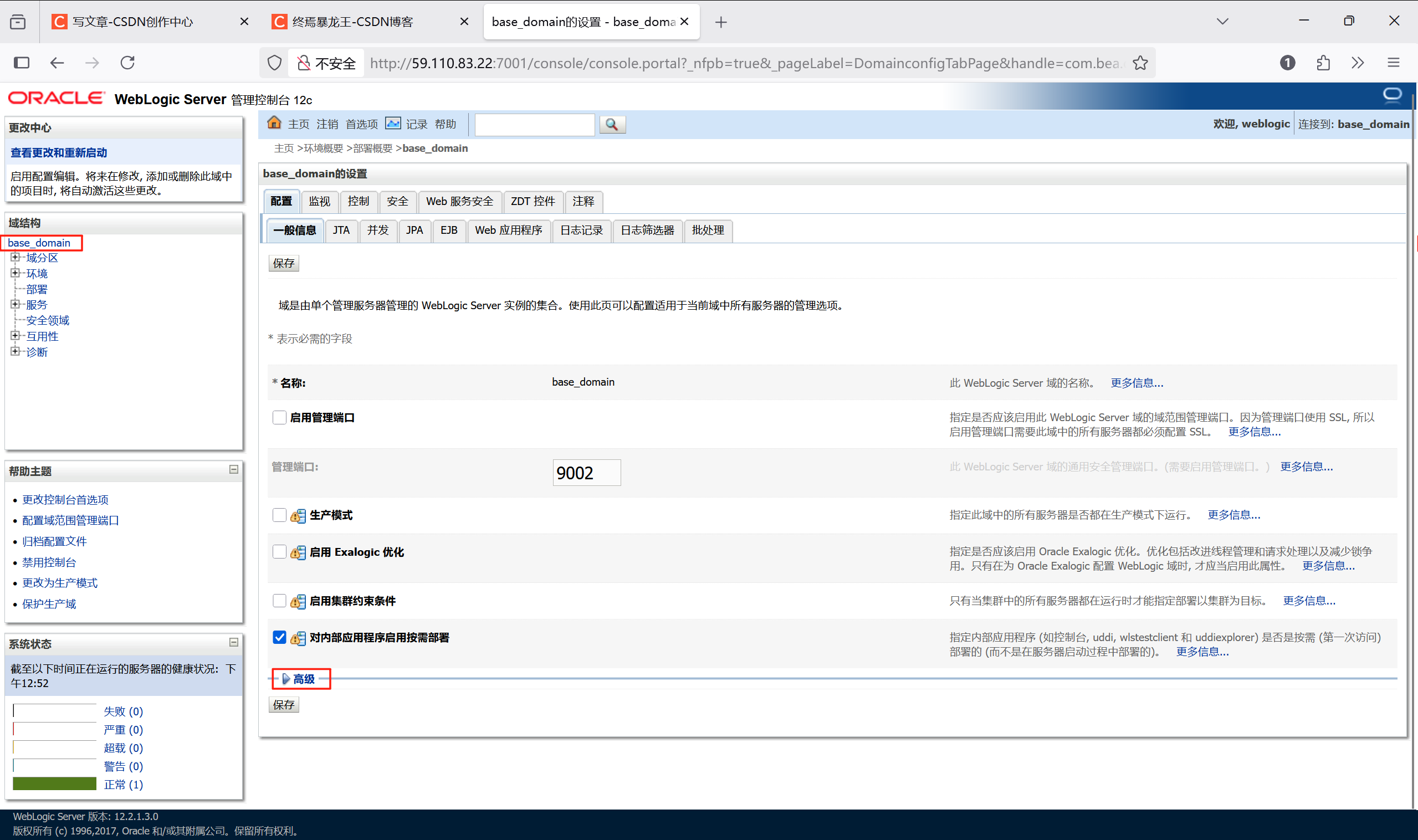Switch to the 控制 tab
Viewport: 1418px width, 840px height.
(x=359, y=202)
